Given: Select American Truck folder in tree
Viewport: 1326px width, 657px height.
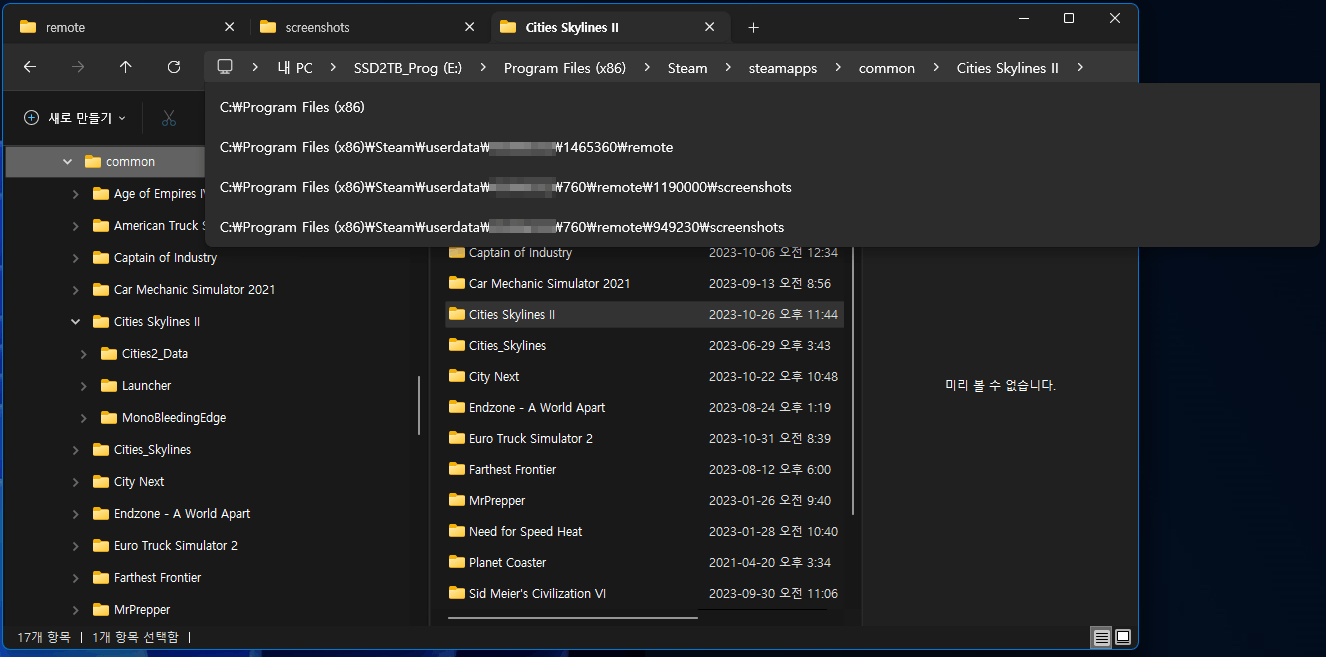Looking at the screenshot, I should (149, 225).
